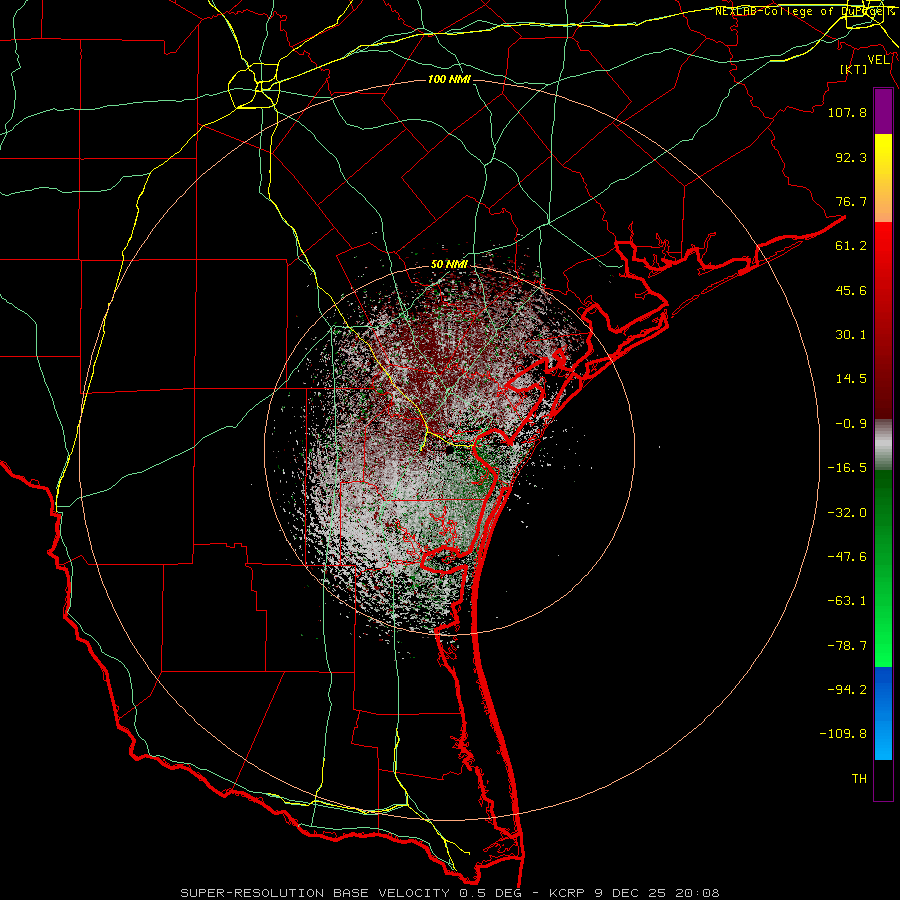Click the TH legend label
Screen dimensions: 900x900
pyautogui.click(x=859, y=779)
